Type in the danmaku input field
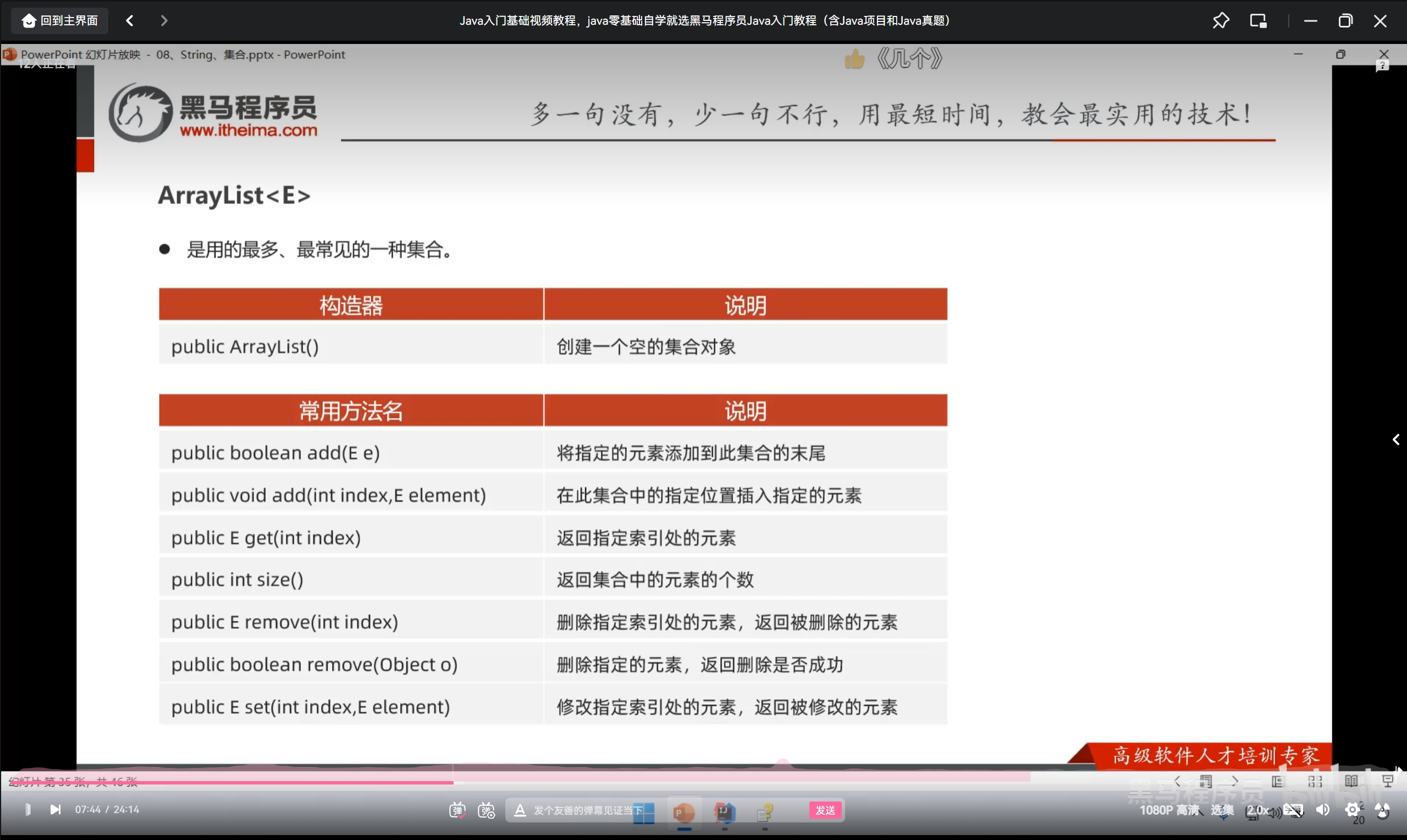1407x840 pixels. point(589,810)
